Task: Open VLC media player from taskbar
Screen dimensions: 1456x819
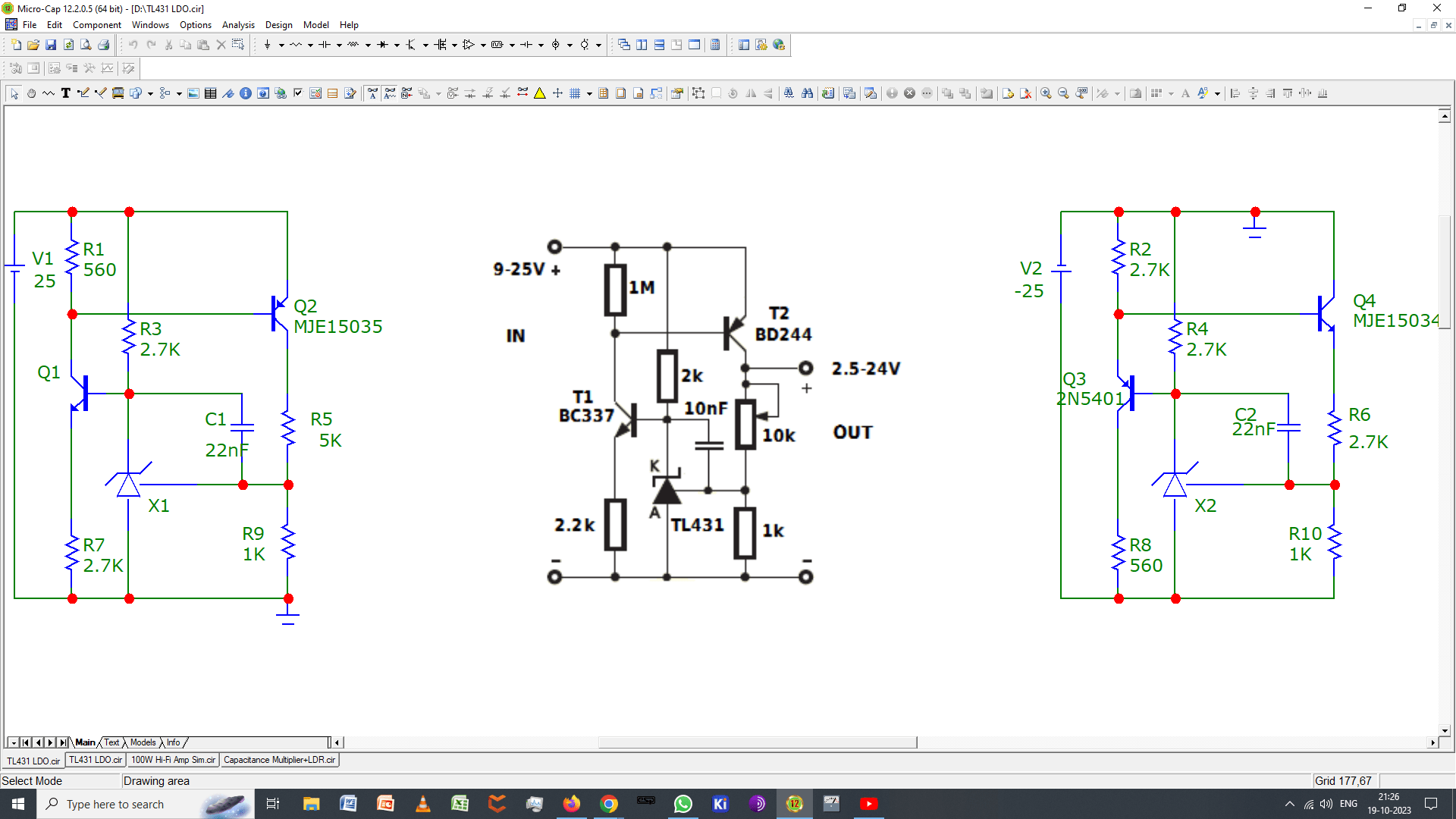Action: coord(422,804)
